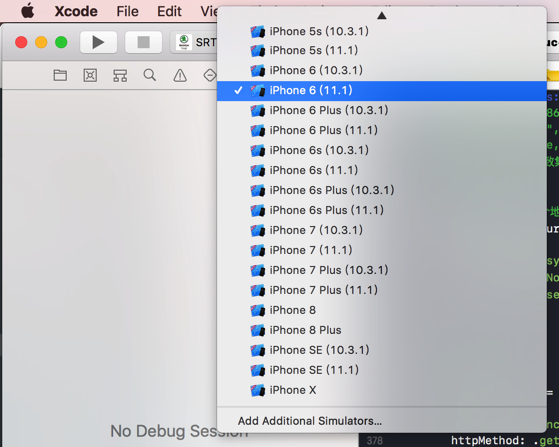Select the checked iPhone 6 (11.1) item
The height and width of the screenshot is (447, 559).
382,91
